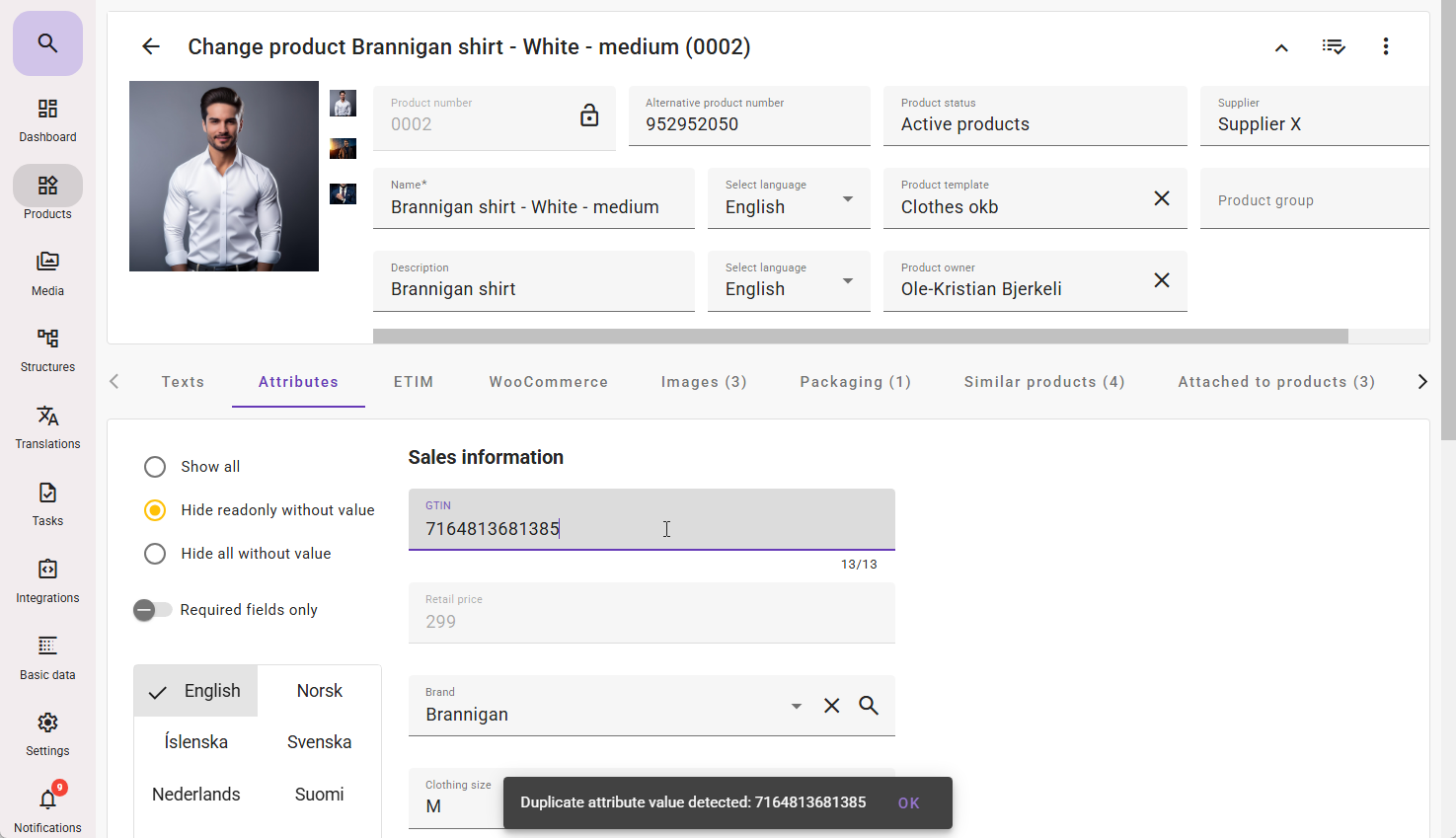Toggle the Required fields only switch
Screen dimensions: 1456x838
pos(153,610)
